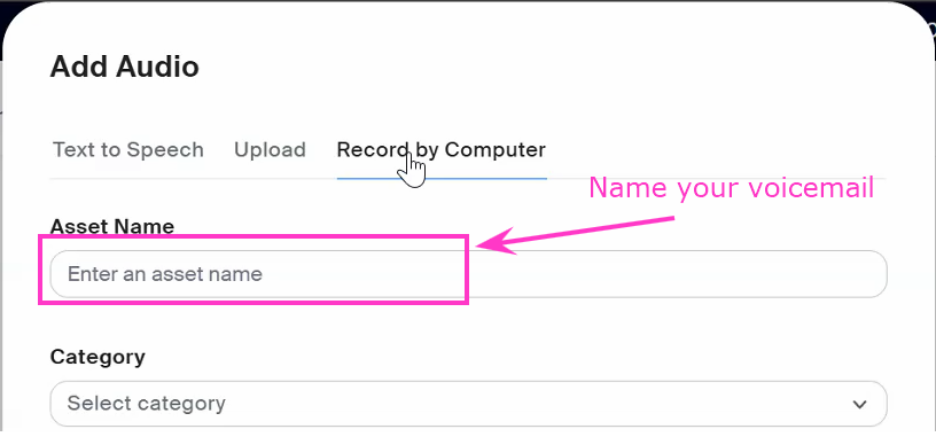Click the pink annotation arrow head
This screenshot has height=432, width=936.
pyautogui.click(x=495, y=241)
